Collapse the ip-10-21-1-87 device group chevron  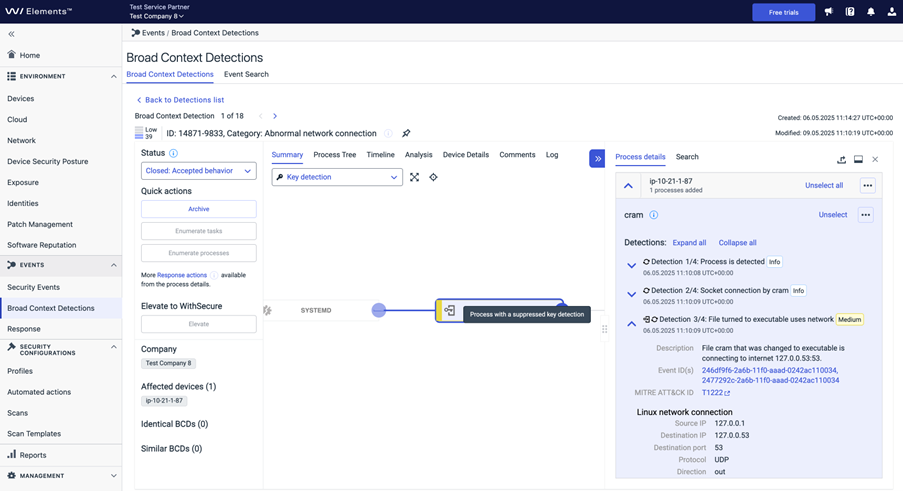pos(628,186)
